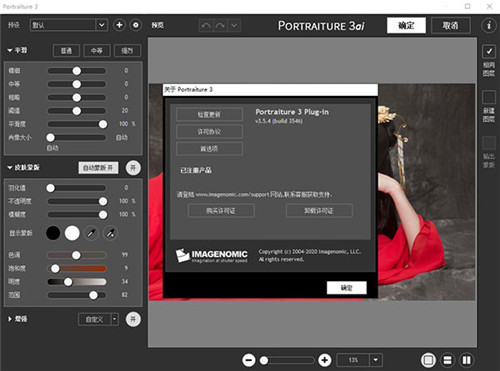The width and height of the screenshot is (500, 371).
Task: Click Buy License button
Action: (221, 211)
